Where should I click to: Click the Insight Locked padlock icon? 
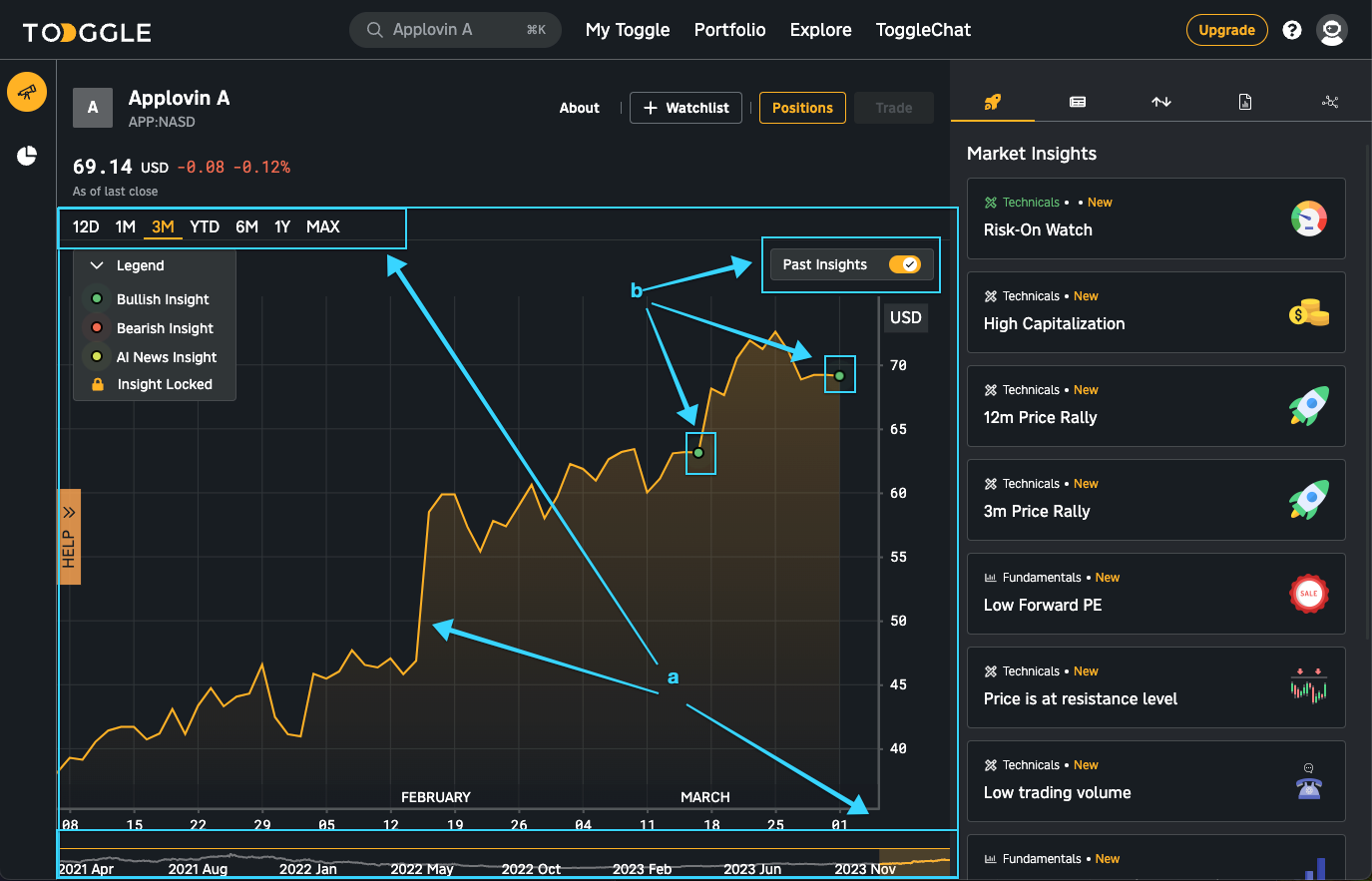pyautogui.click(x=98, y=384)
